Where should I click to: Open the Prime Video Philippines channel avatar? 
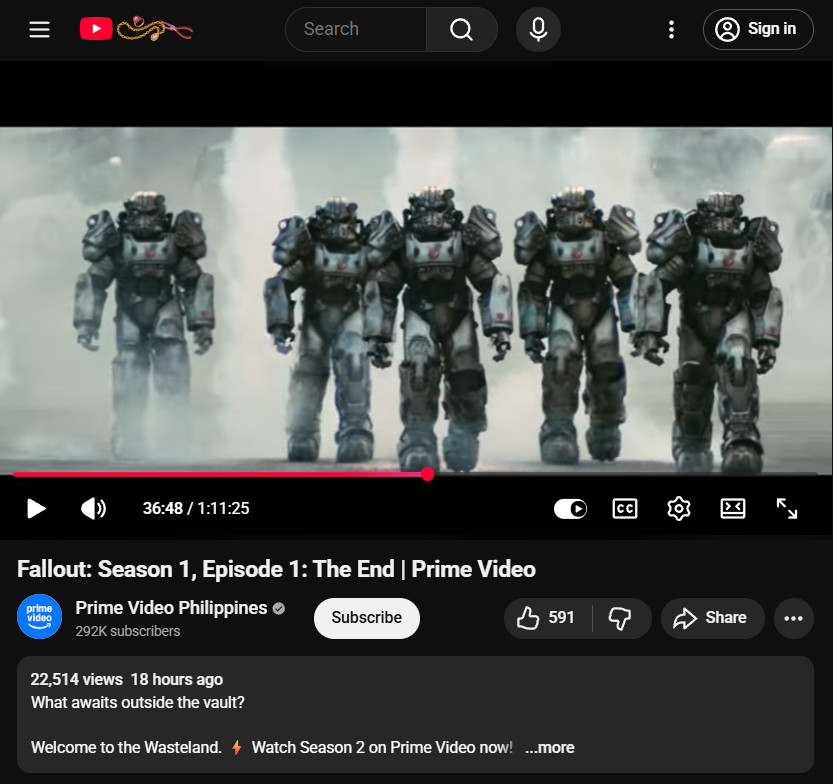40,616
